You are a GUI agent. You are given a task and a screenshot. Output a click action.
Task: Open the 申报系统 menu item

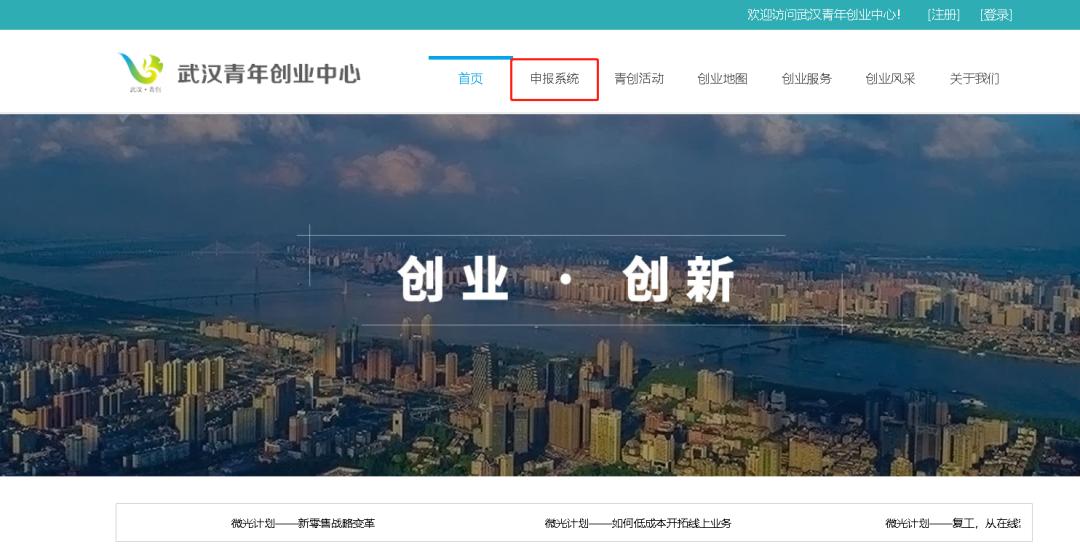pyautogui.click(x=554, y=79)
